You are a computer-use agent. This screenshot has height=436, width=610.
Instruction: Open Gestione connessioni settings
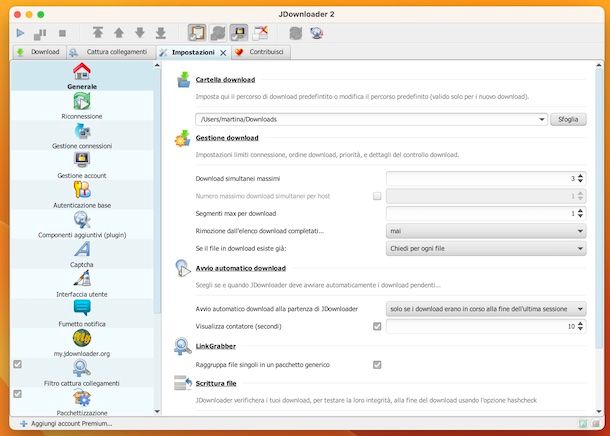[x=82, y=135]
